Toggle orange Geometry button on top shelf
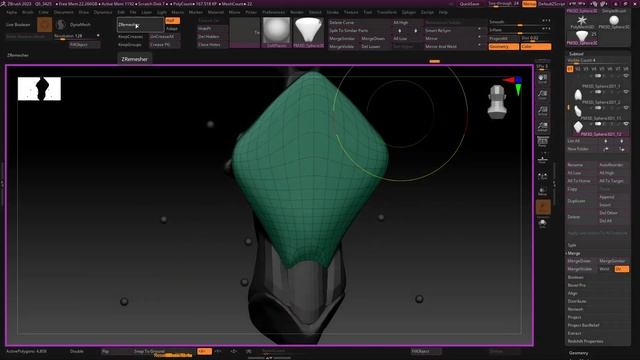The height and width of the screenshot is (360, 640). (x=504, y=47)
